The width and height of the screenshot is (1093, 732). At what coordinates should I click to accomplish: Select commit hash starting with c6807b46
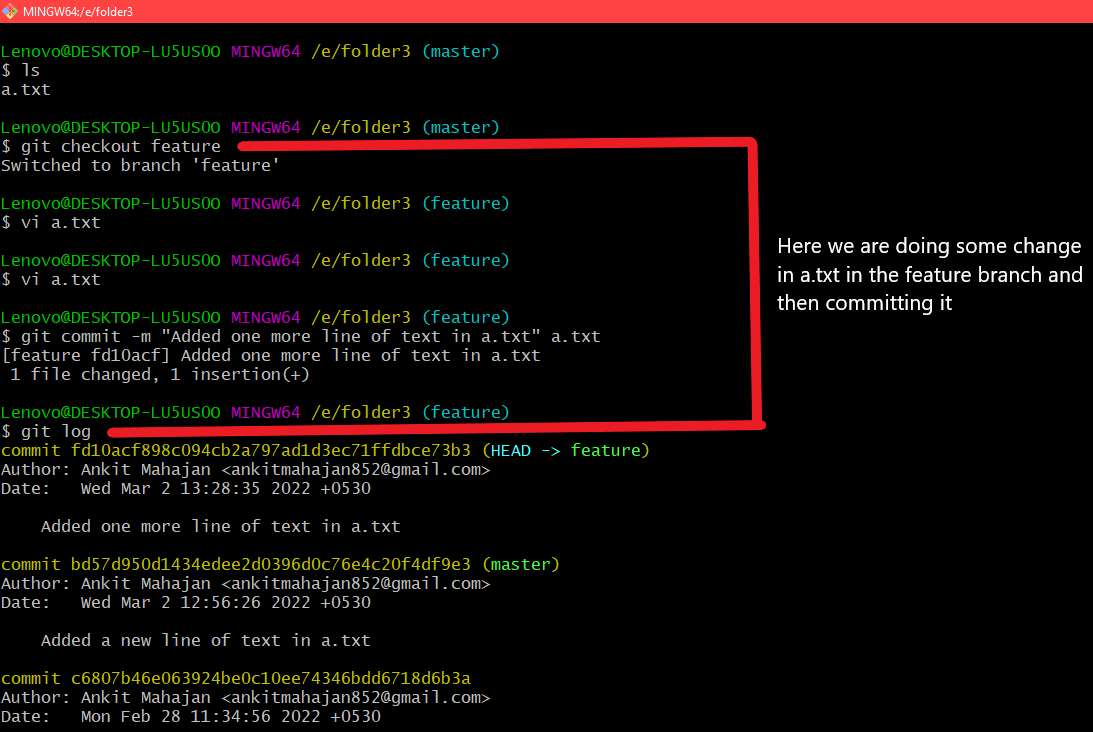[270, 678]
